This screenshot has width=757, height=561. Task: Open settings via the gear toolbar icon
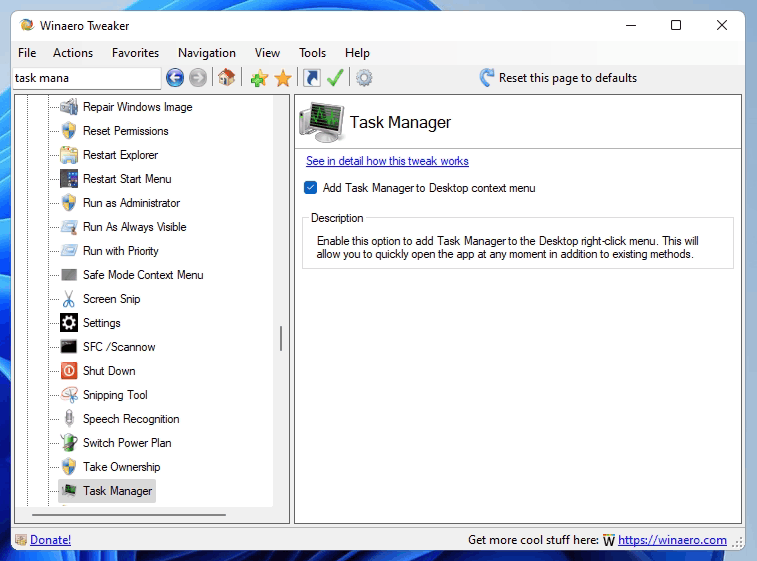tap(364, 78)
